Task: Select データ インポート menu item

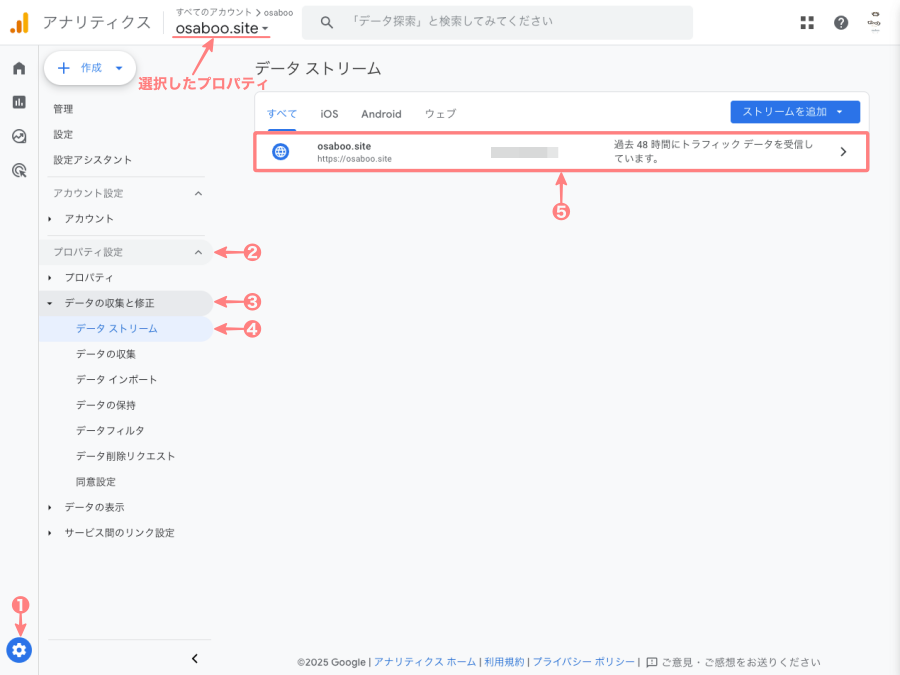Action: click(117, 379)
